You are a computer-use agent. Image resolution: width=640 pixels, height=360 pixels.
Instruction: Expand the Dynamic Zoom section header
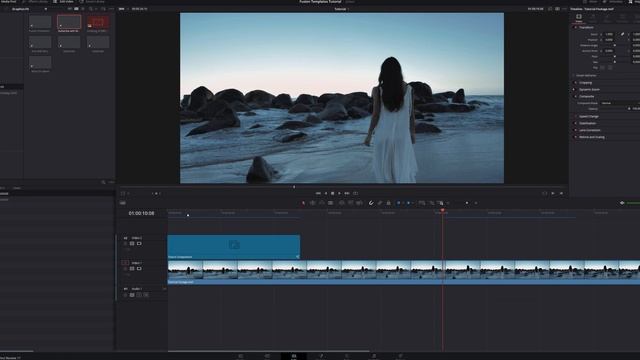point(589,89)
